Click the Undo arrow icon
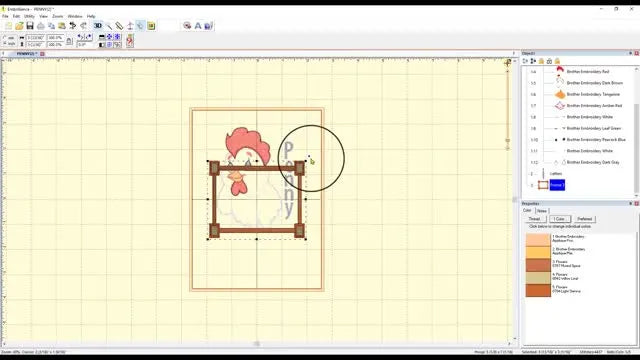The height and width of the screenshot is (360, 640). point(73,26)
